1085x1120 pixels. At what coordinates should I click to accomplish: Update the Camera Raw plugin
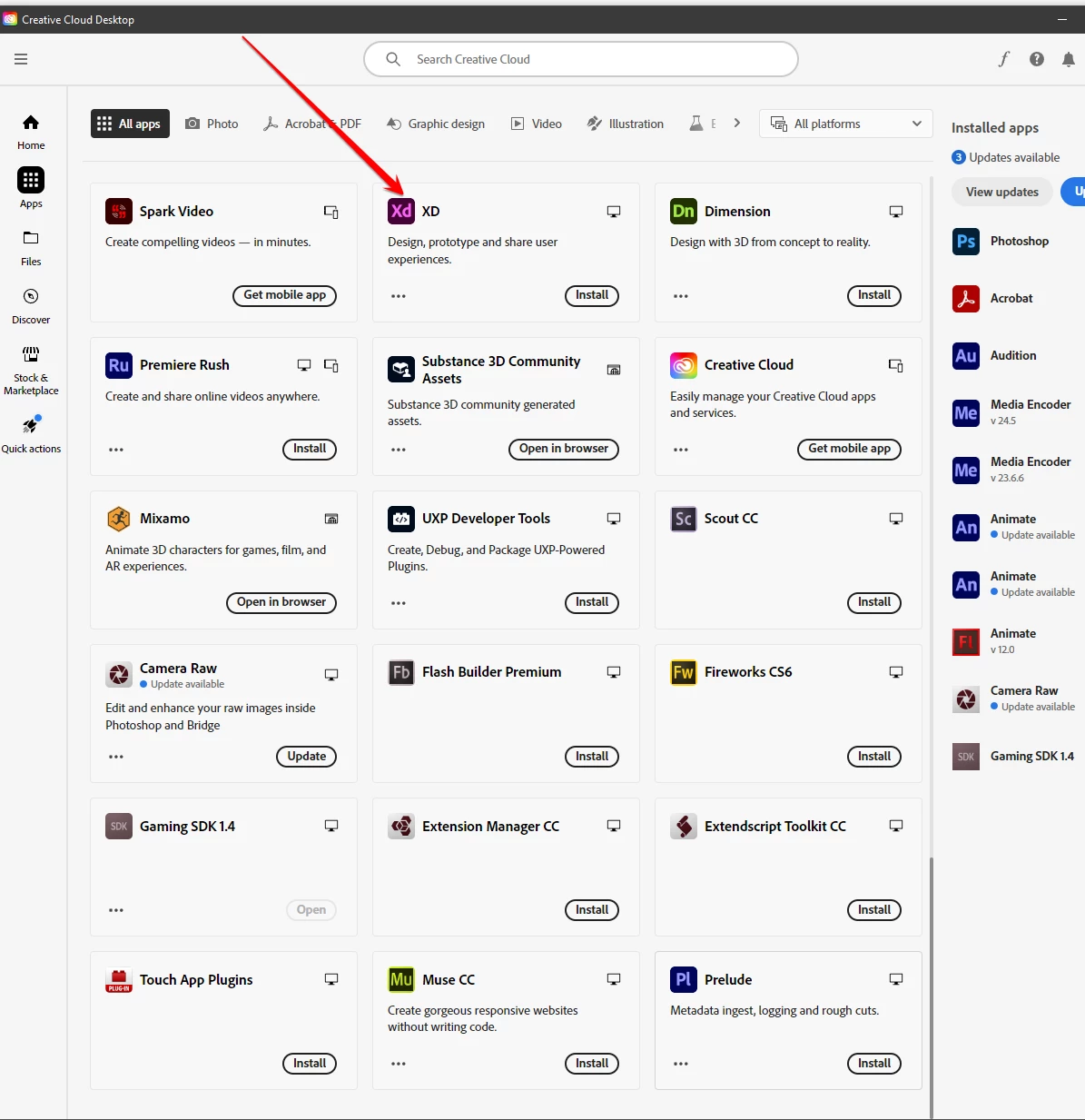coord(307,757)
